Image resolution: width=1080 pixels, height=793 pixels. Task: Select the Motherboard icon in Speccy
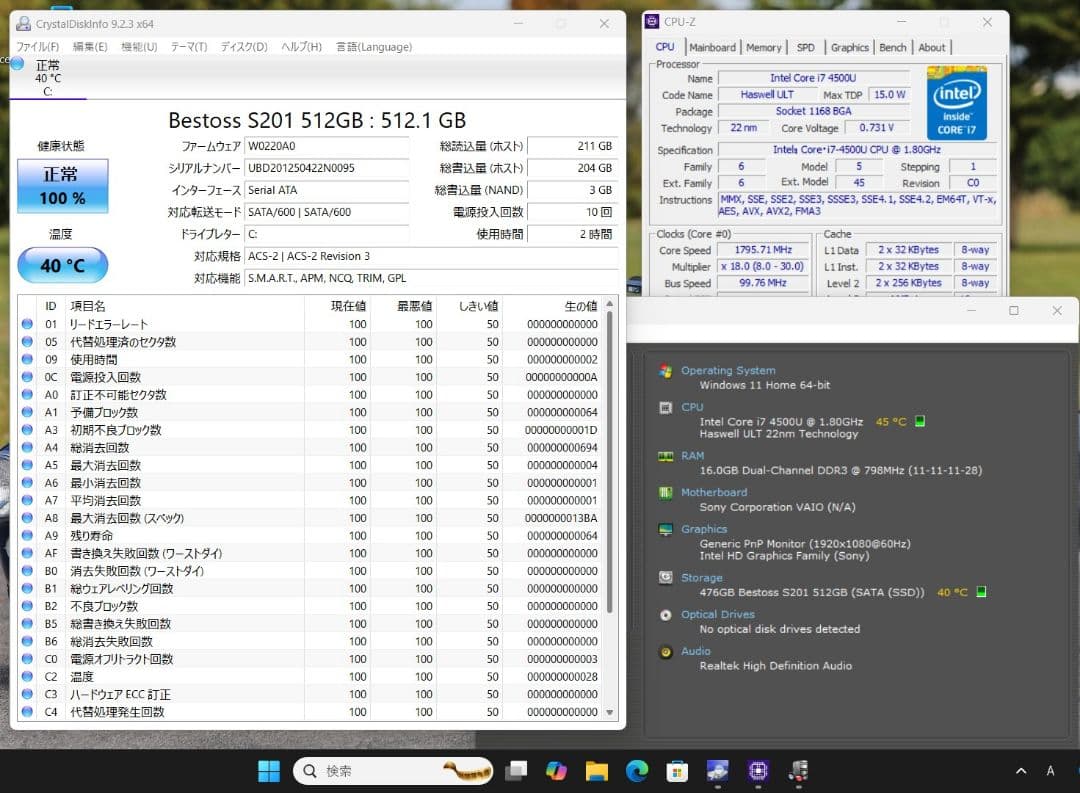pyautogui.click(x=665, y=492)
